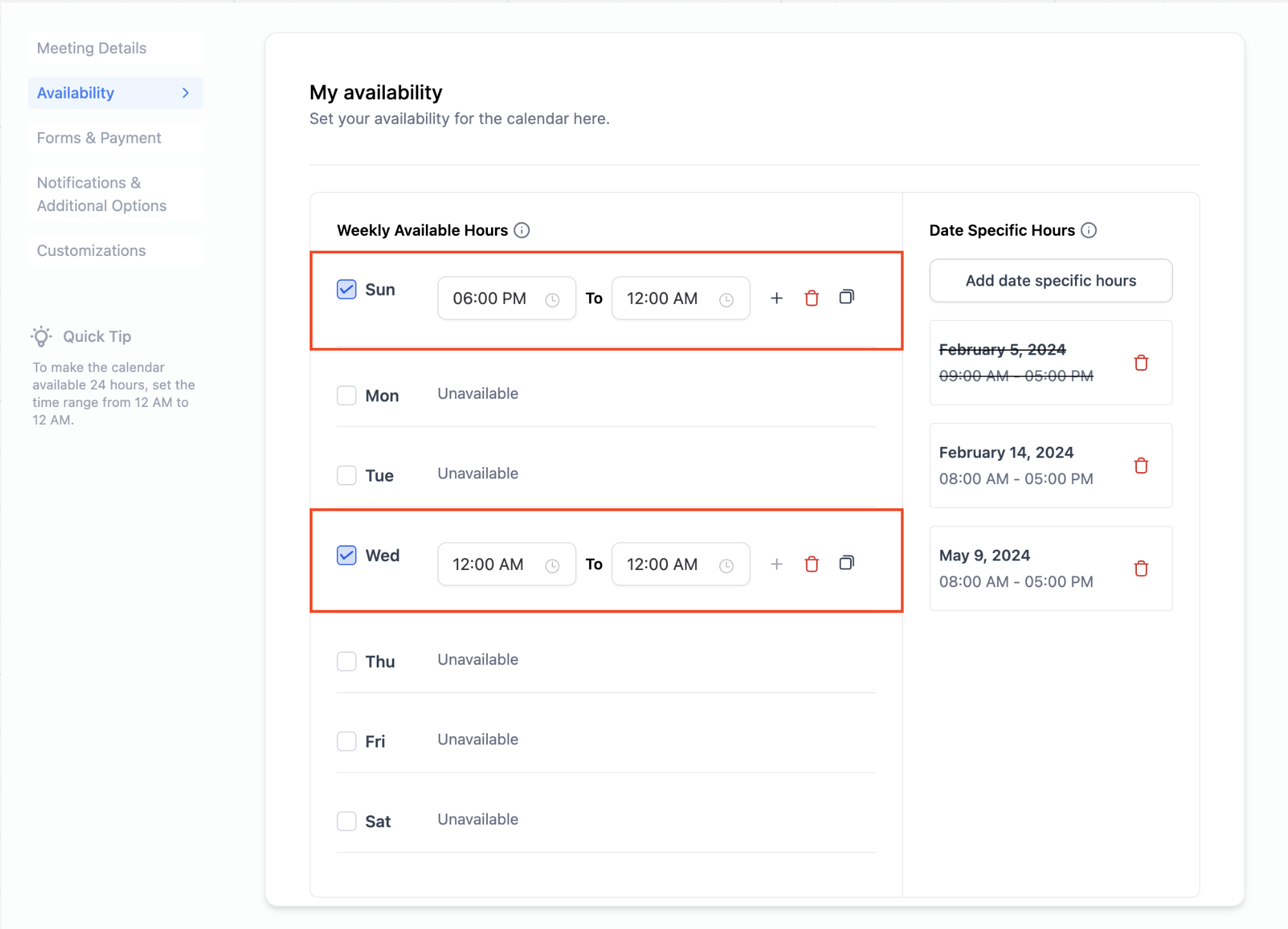This screenshot has height=929, width=1288.
Task: Click clock icon in Sunday end time field
Action: point(726,300)
